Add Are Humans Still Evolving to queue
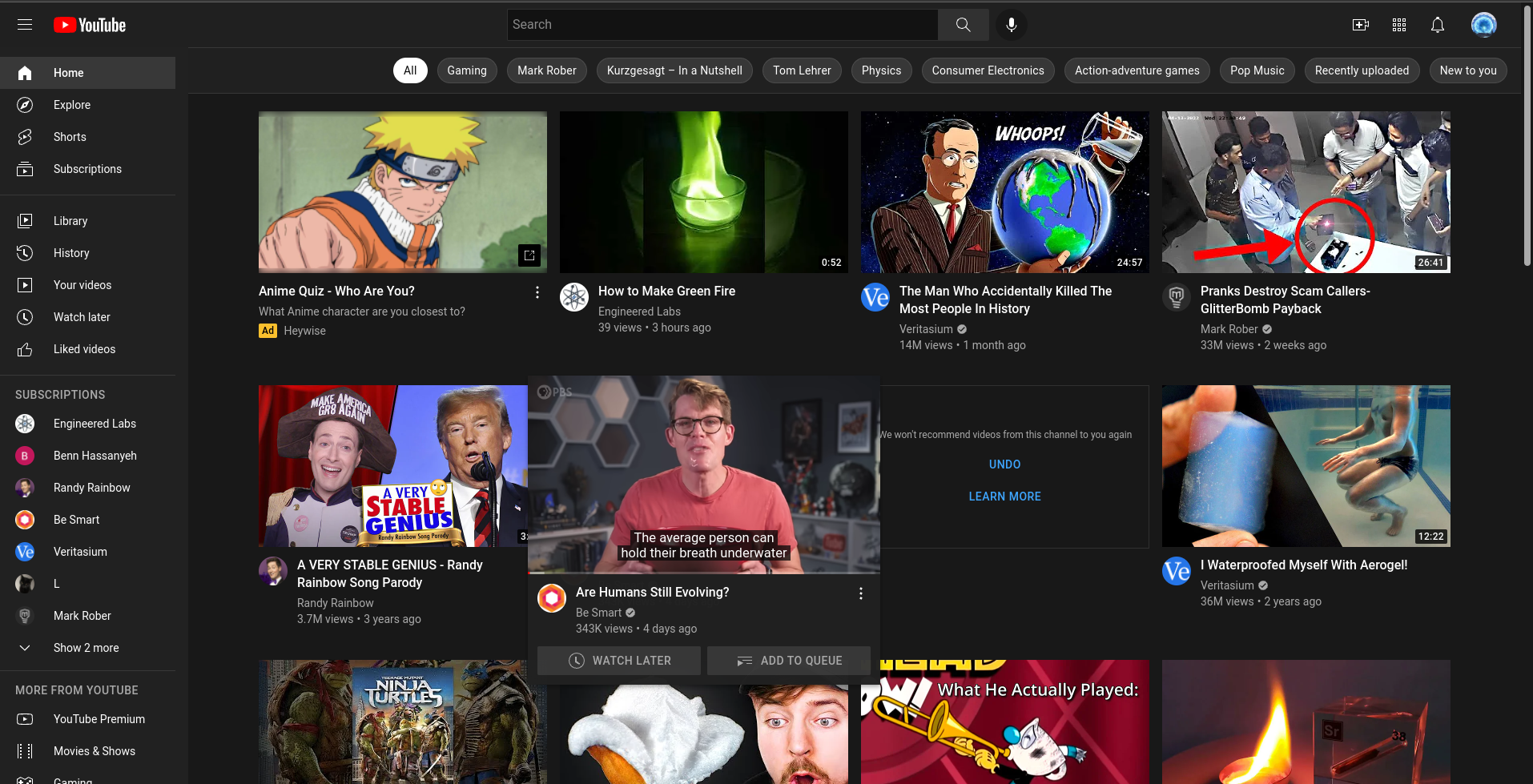1533x784 pixels. coord(788,661)
